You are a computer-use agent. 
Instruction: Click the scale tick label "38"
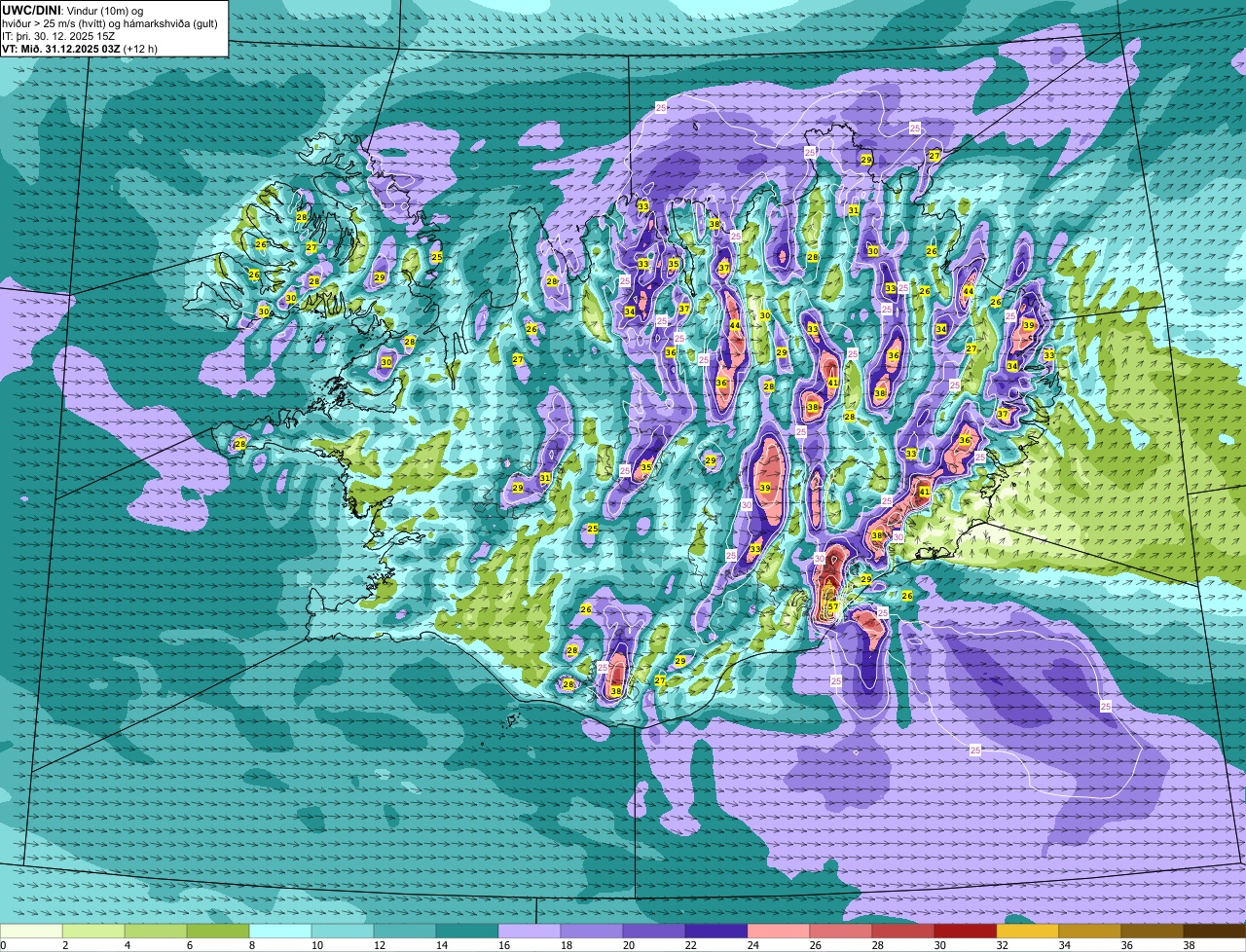pos(1190,945)
